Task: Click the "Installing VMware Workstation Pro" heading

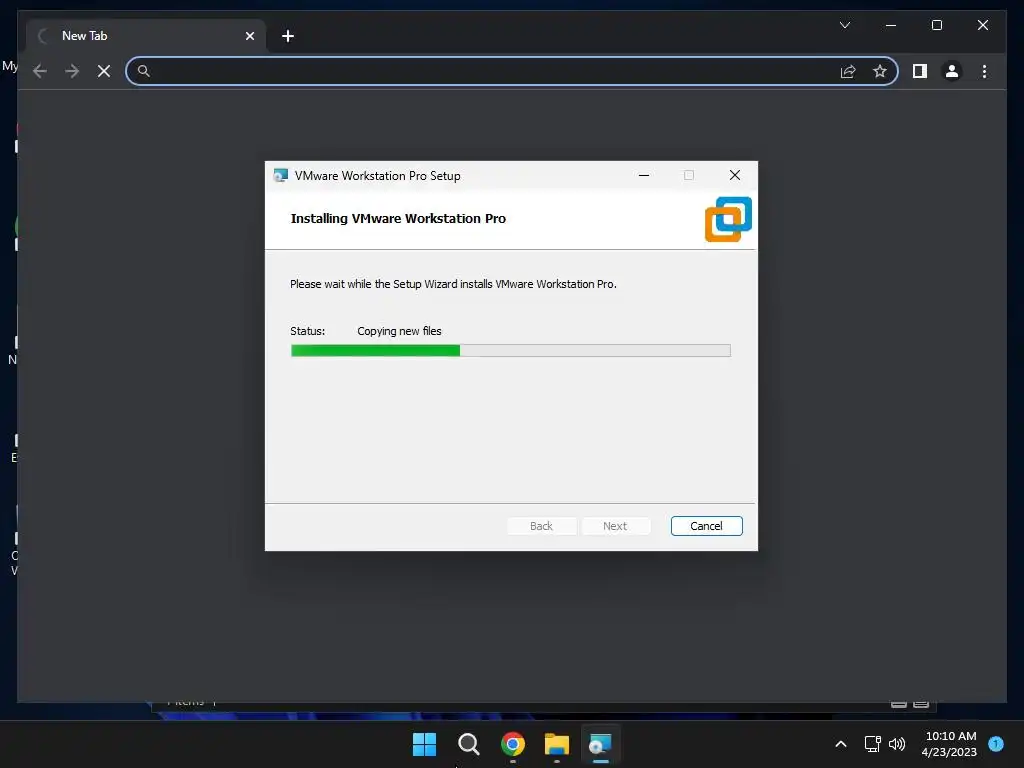Action: click(x=398, y=219)
